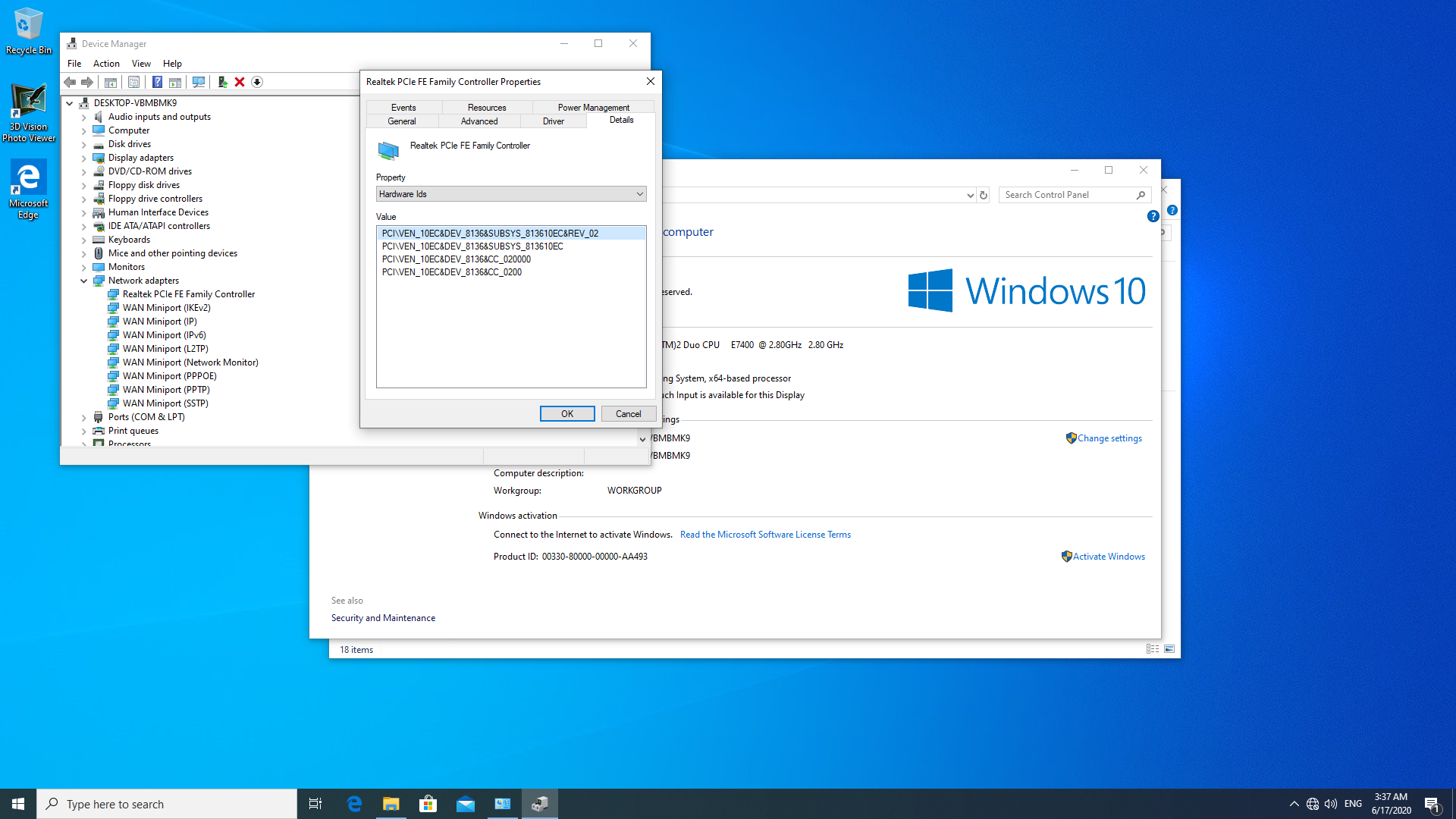The width and height of the screenshot is (1456, 819).
Task: Select the Microsoft Edge desktop icon
Action: 29,190
